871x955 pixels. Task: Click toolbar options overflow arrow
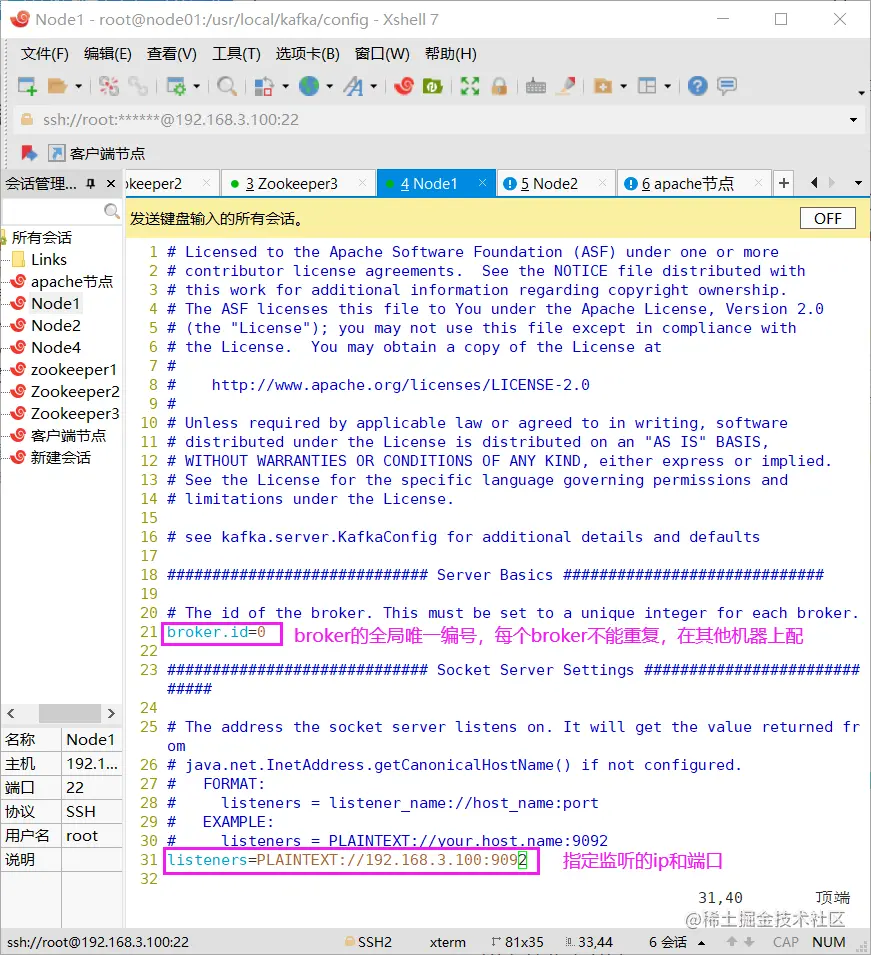click(861, 93)
